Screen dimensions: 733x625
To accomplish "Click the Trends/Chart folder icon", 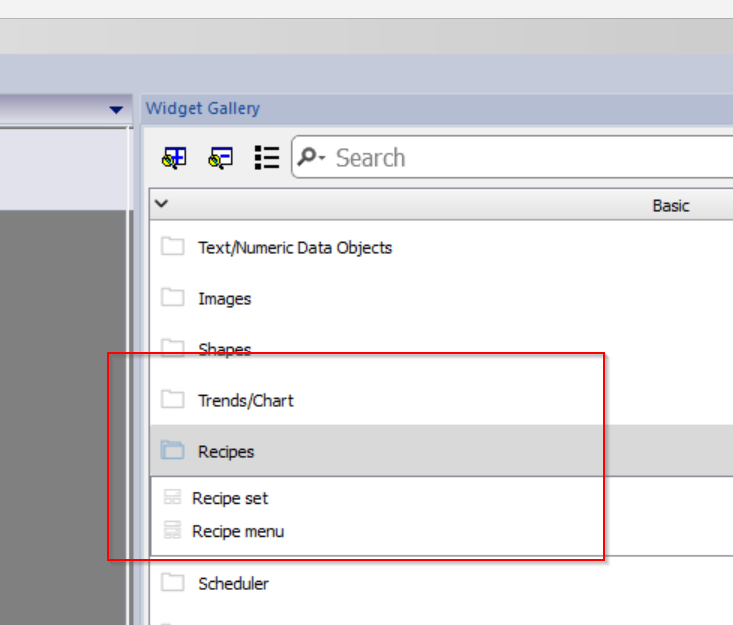I will point(172,399).
